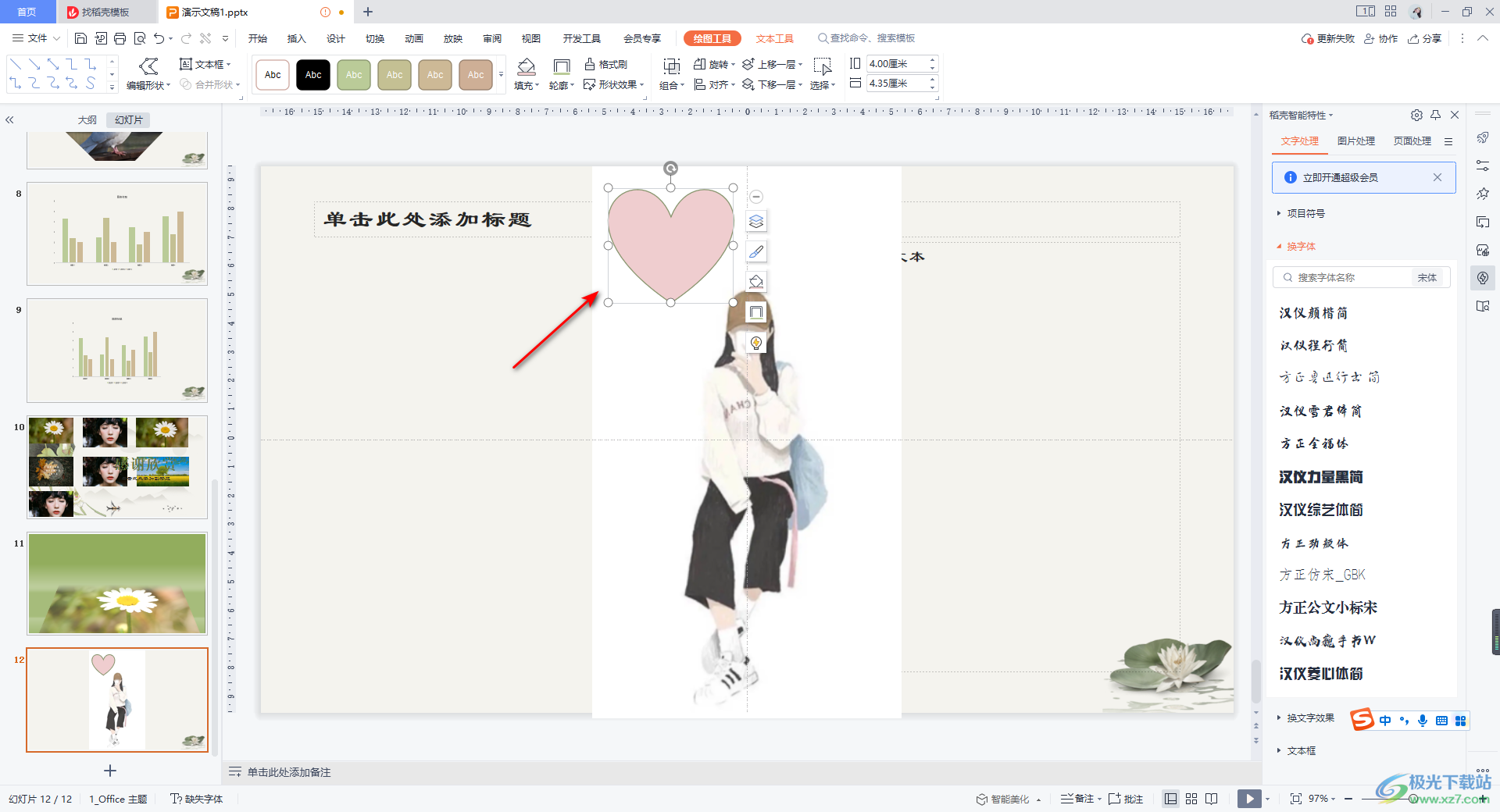Click the redo arrow icon
The image size is (1500, 812).
click(186, 38)
